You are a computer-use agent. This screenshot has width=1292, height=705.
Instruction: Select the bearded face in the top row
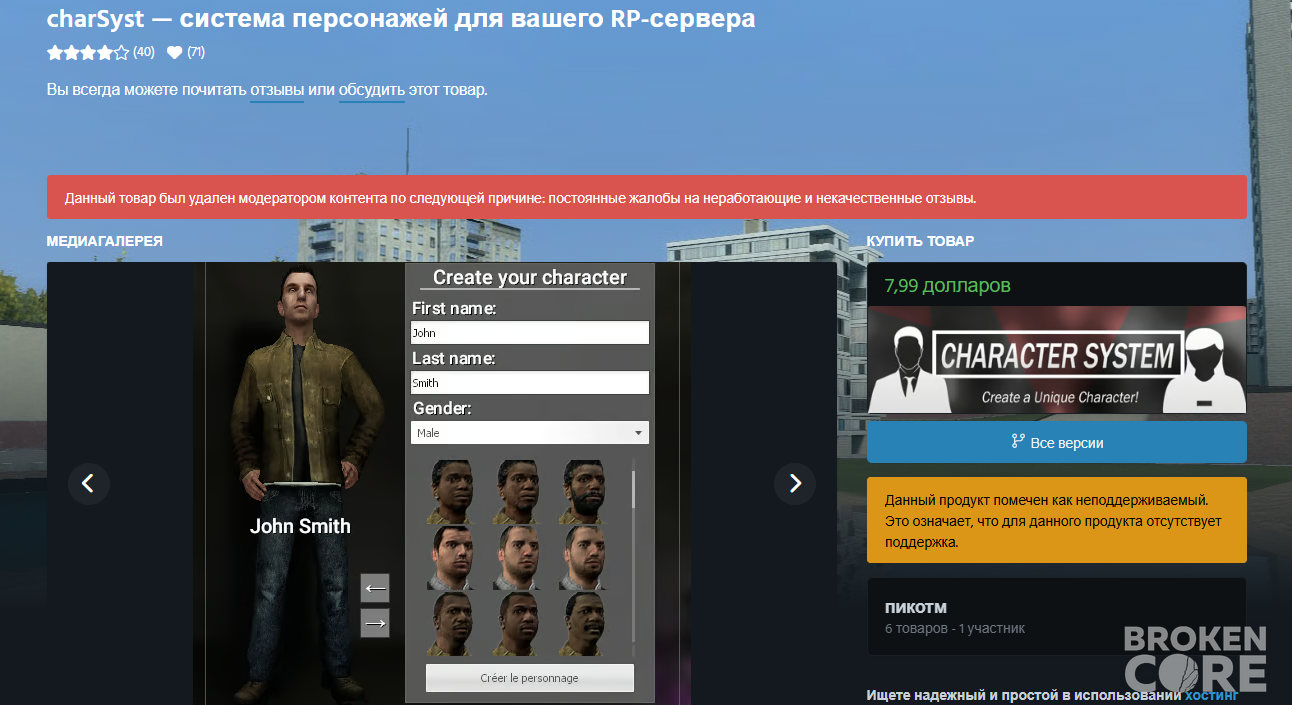[583, 491]
